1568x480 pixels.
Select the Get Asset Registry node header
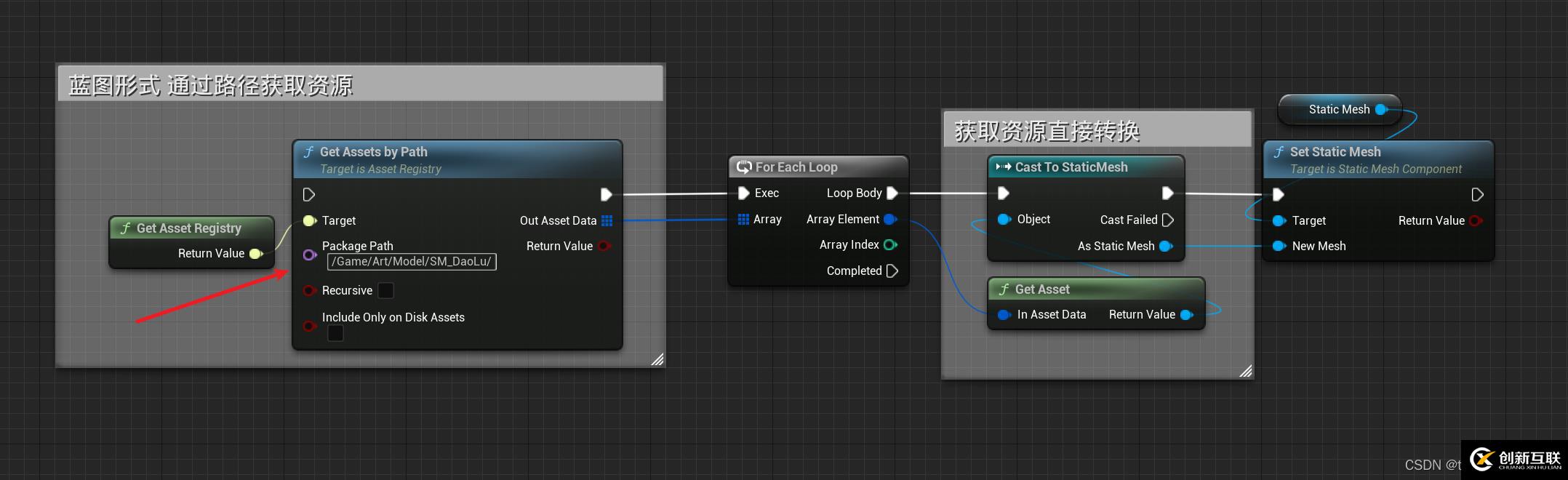click(191, 228)
